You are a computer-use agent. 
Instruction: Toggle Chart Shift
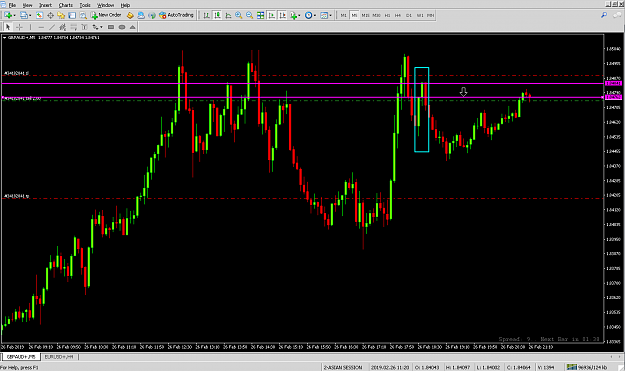click(282, 15)
